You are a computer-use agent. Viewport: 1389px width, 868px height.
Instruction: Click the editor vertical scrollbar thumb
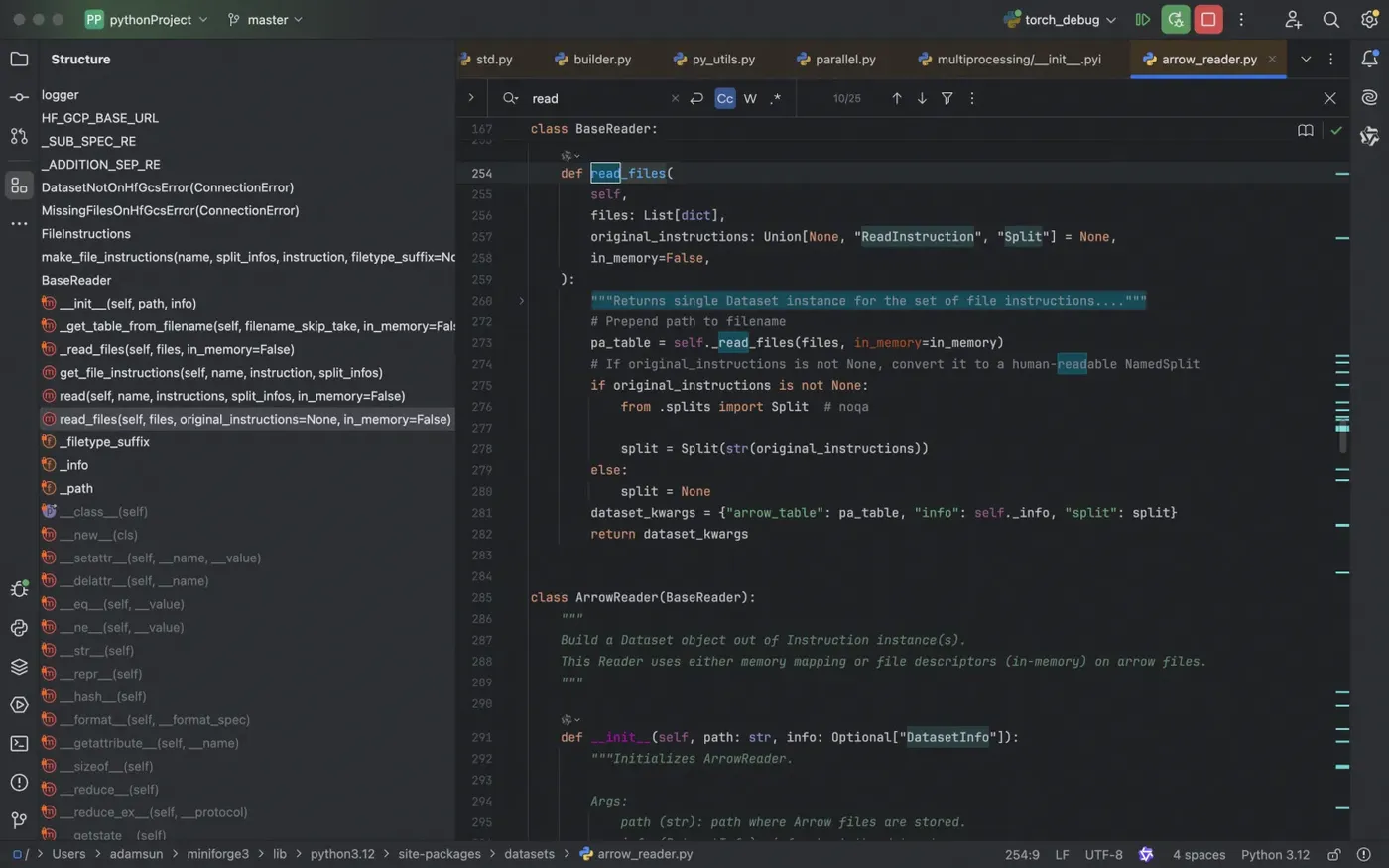(x=1342, y=437)
